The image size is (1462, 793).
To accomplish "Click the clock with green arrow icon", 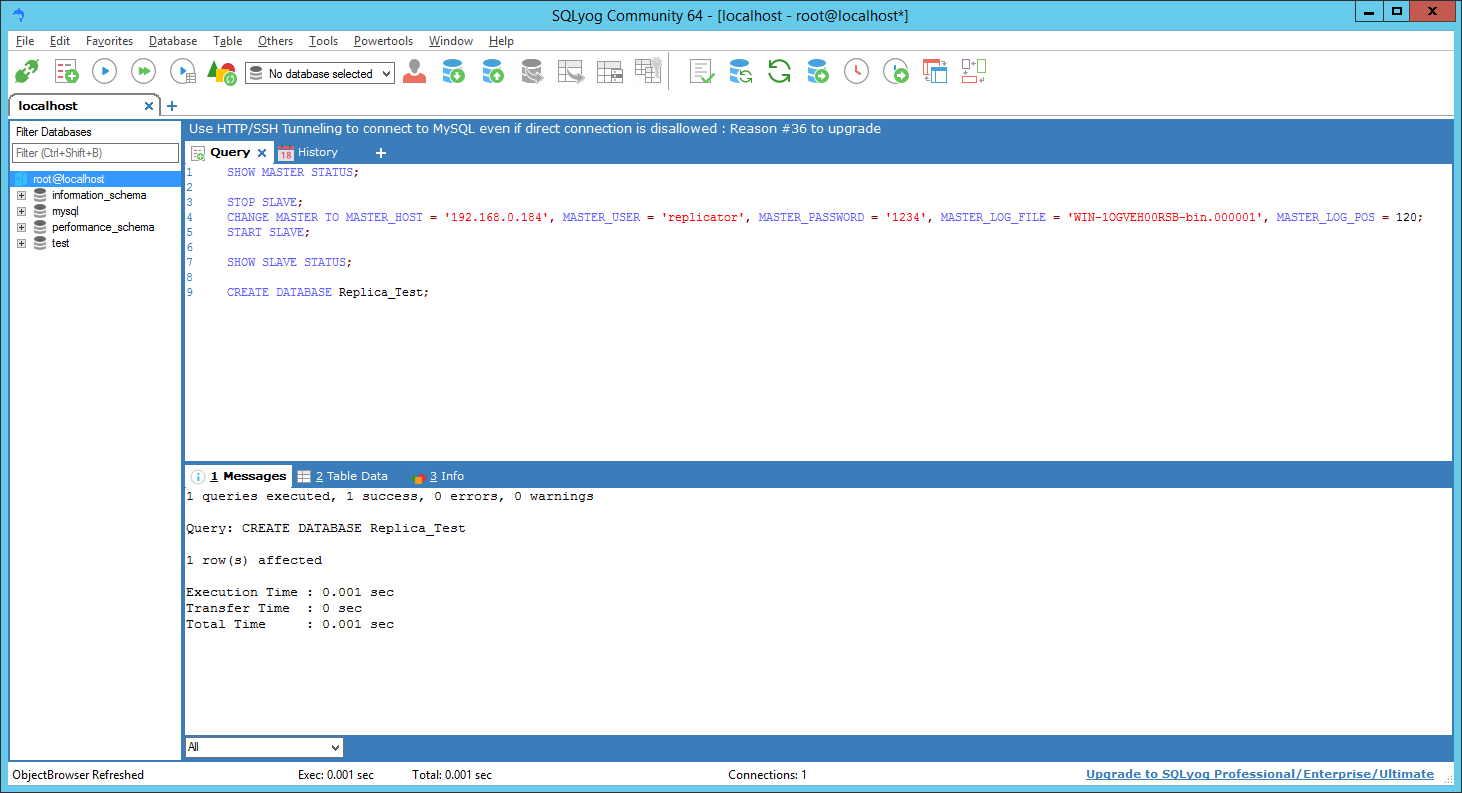I will (896, 72).
